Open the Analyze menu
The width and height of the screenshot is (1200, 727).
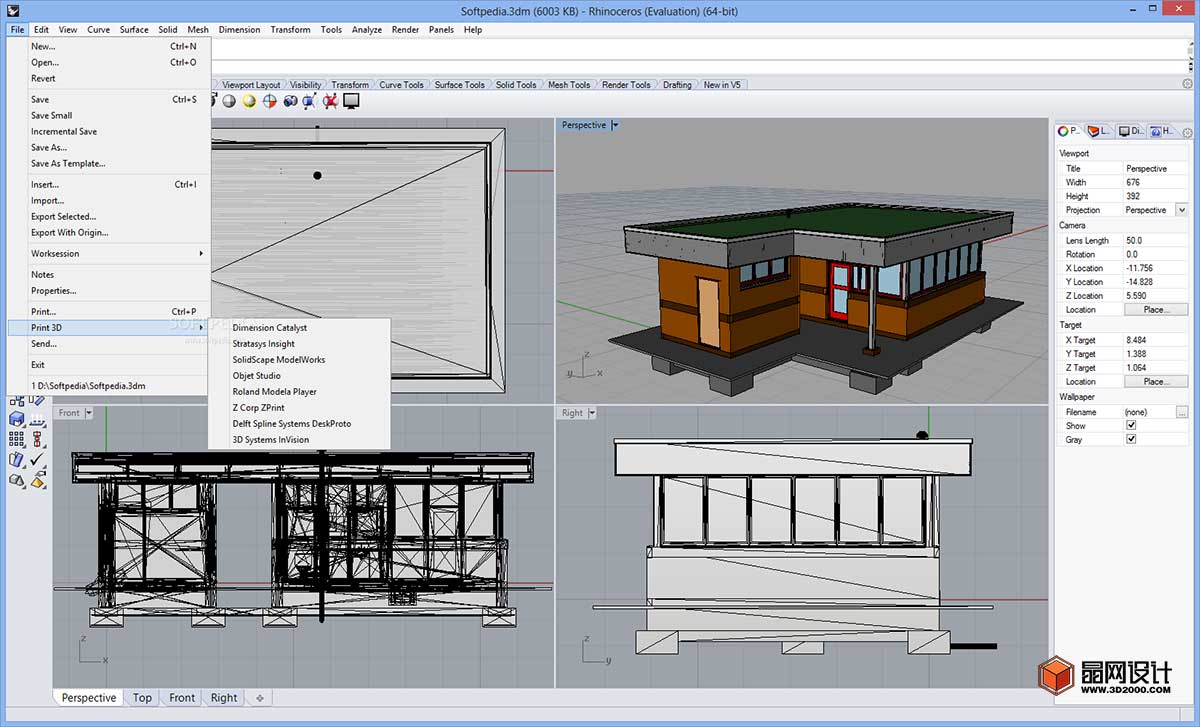click(367, 29)
